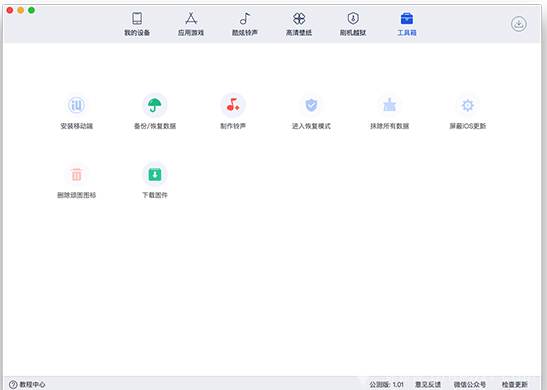Click the 我的设备 tab label
Screen dimensions: 547x390
137,33
